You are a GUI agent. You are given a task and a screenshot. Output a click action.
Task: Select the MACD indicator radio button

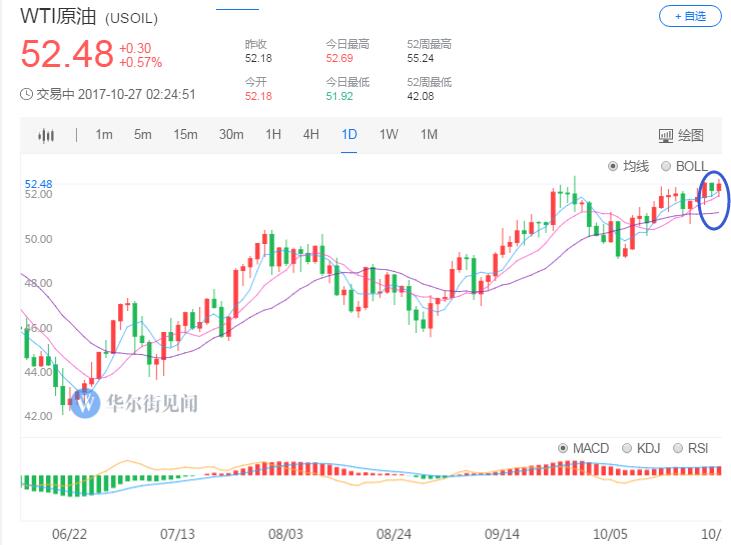click(x=563, y=448)
